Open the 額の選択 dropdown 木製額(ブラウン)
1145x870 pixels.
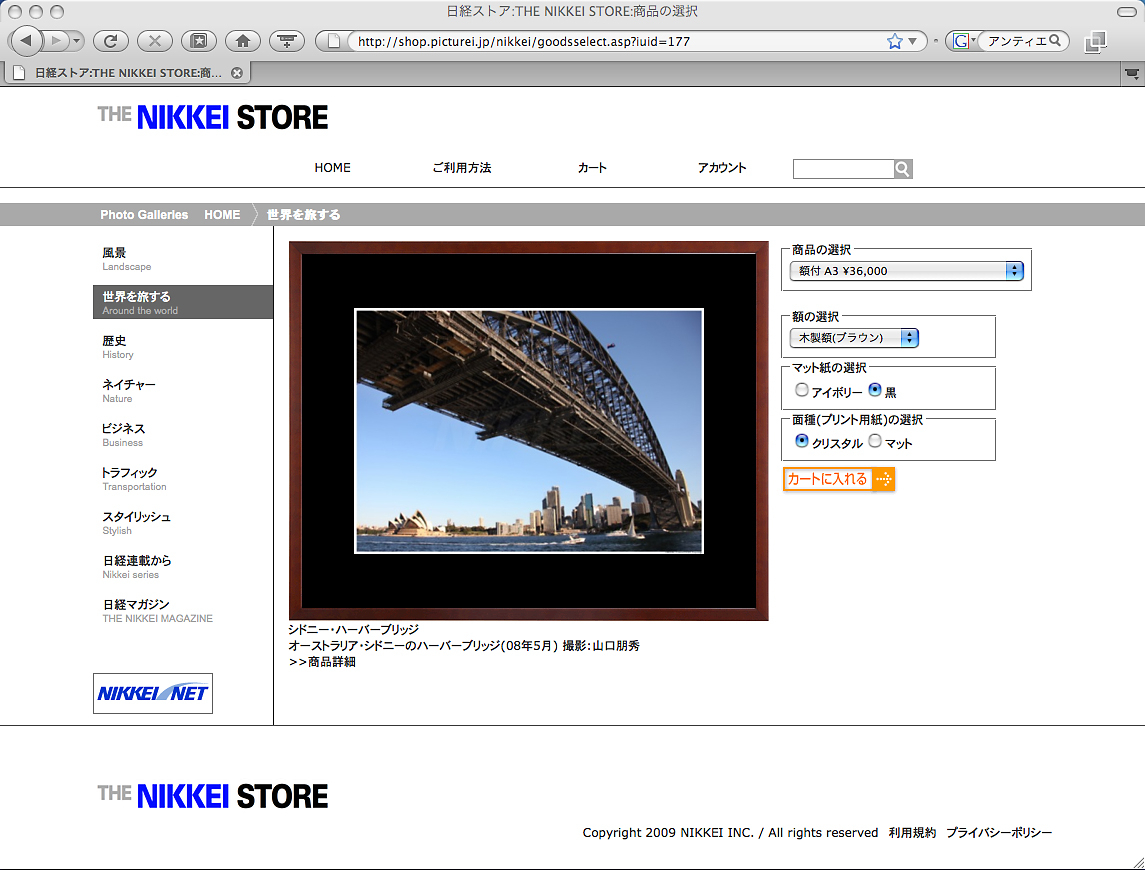pyautogui.click(x=854, y=337)
